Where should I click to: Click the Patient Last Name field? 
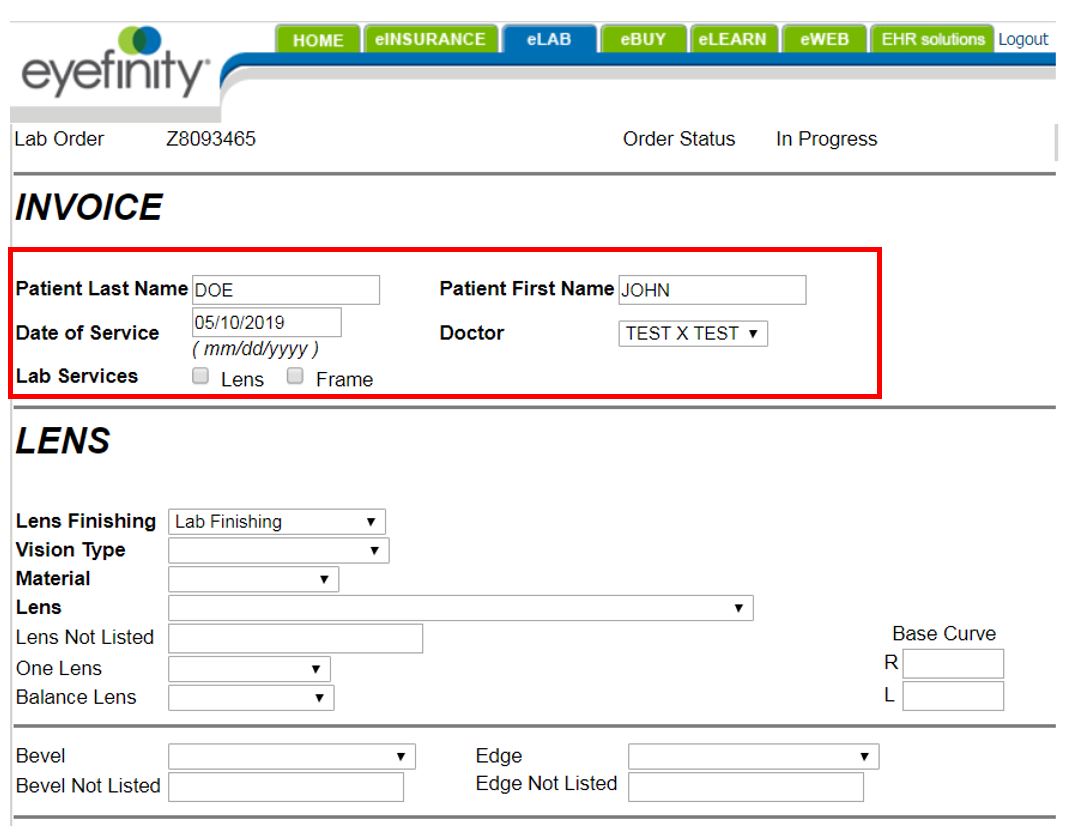point(286,290)
